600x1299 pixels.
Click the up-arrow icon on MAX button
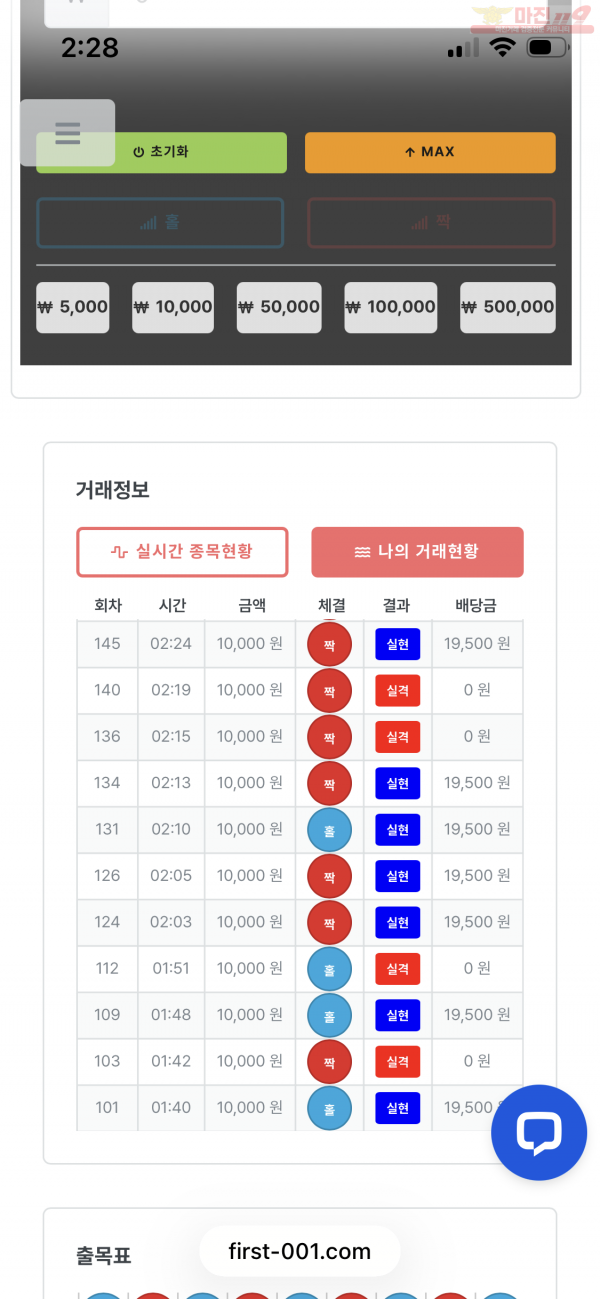click(412, 152)
